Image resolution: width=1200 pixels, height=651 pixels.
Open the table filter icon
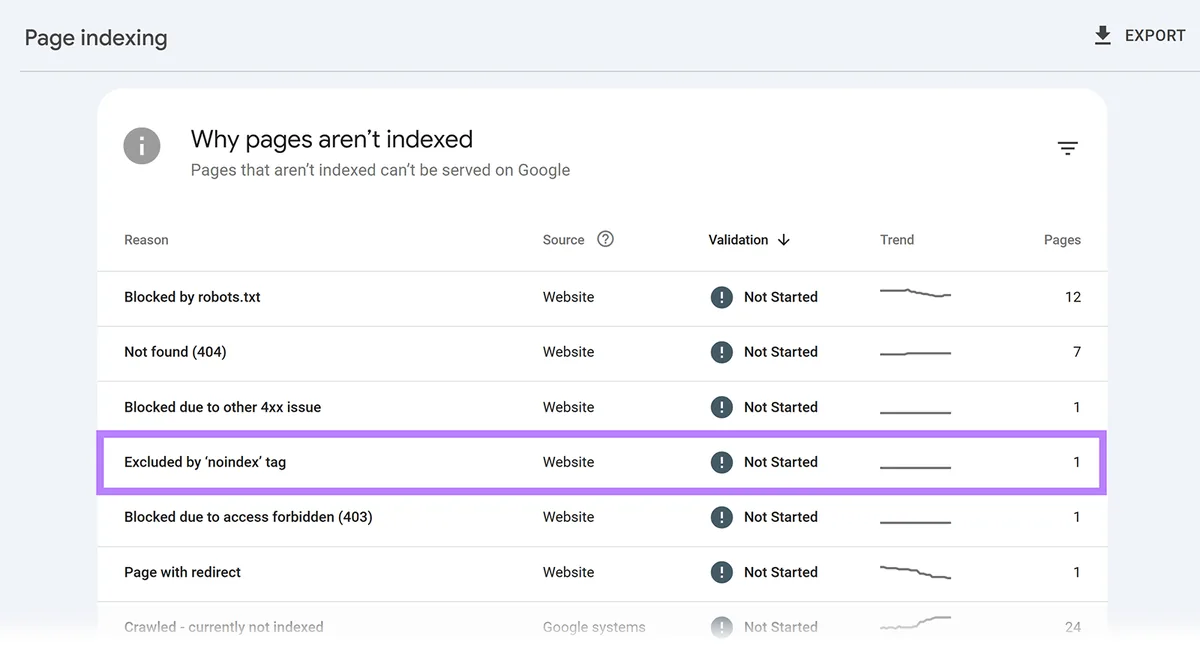1068,149
